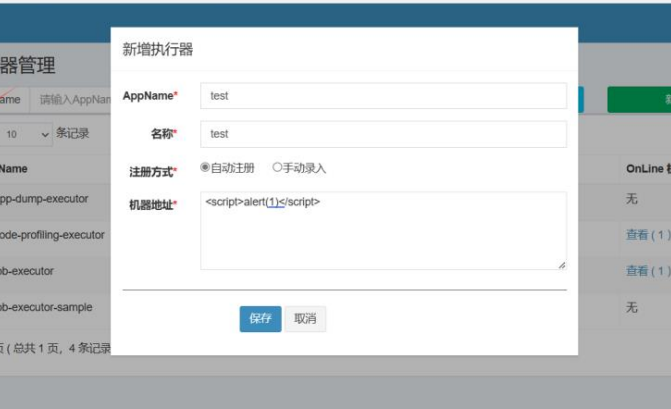
Task: Click the 名称 input field in dialog
Action: coord(383,134)
